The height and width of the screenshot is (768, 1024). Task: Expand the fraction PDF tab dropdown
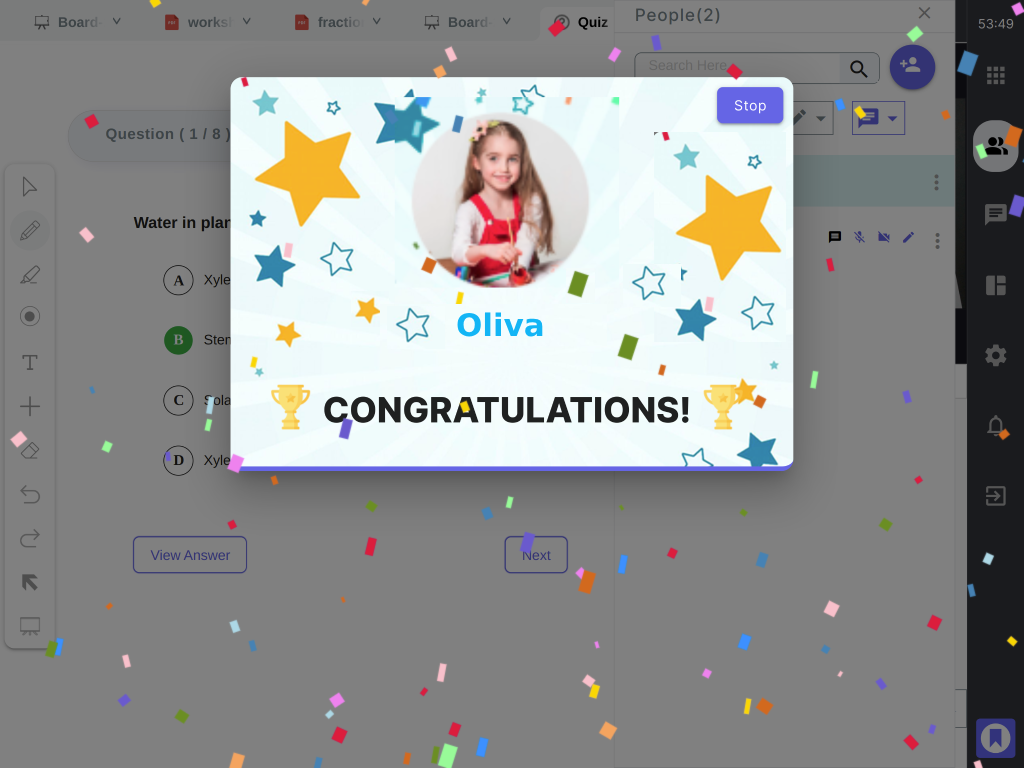pyautogui.click(x=377, y=22)
